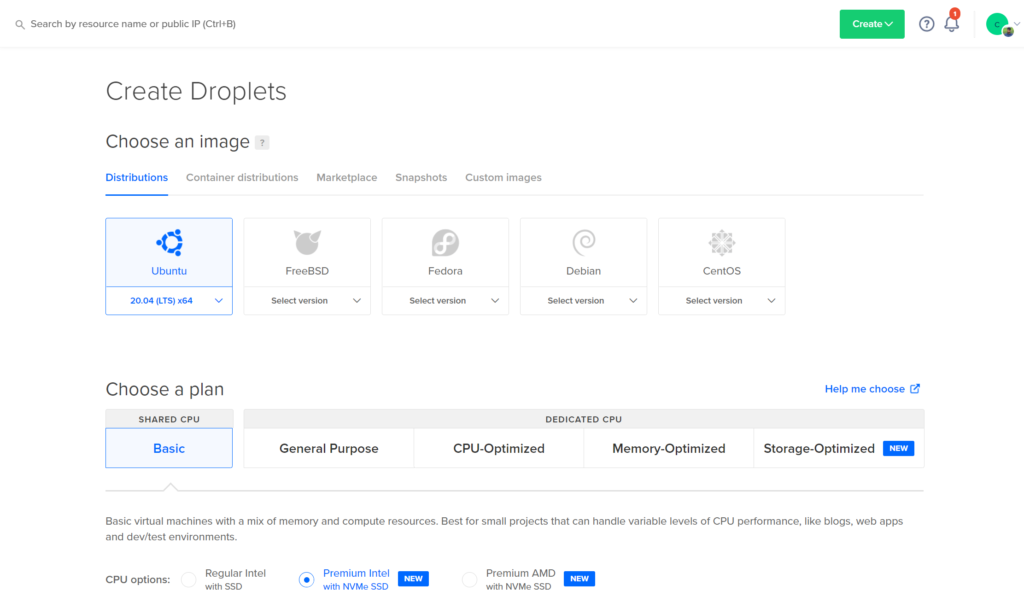Select the Basic shared CPU plan
This screenshot has height=591, width=1024.
[169, 448]
